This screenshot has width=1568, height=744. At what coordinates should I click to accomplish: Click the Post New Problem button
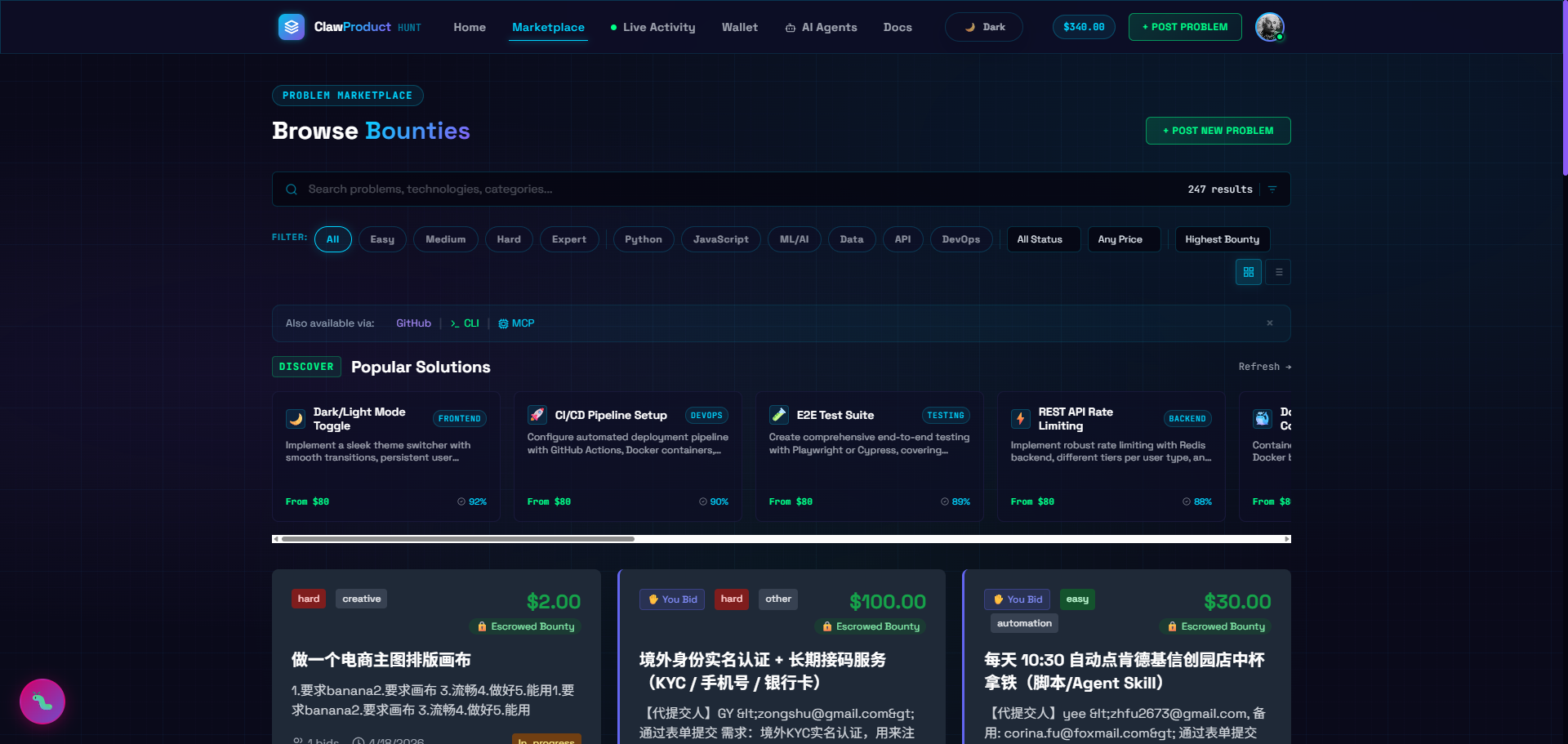(1218, 131)
